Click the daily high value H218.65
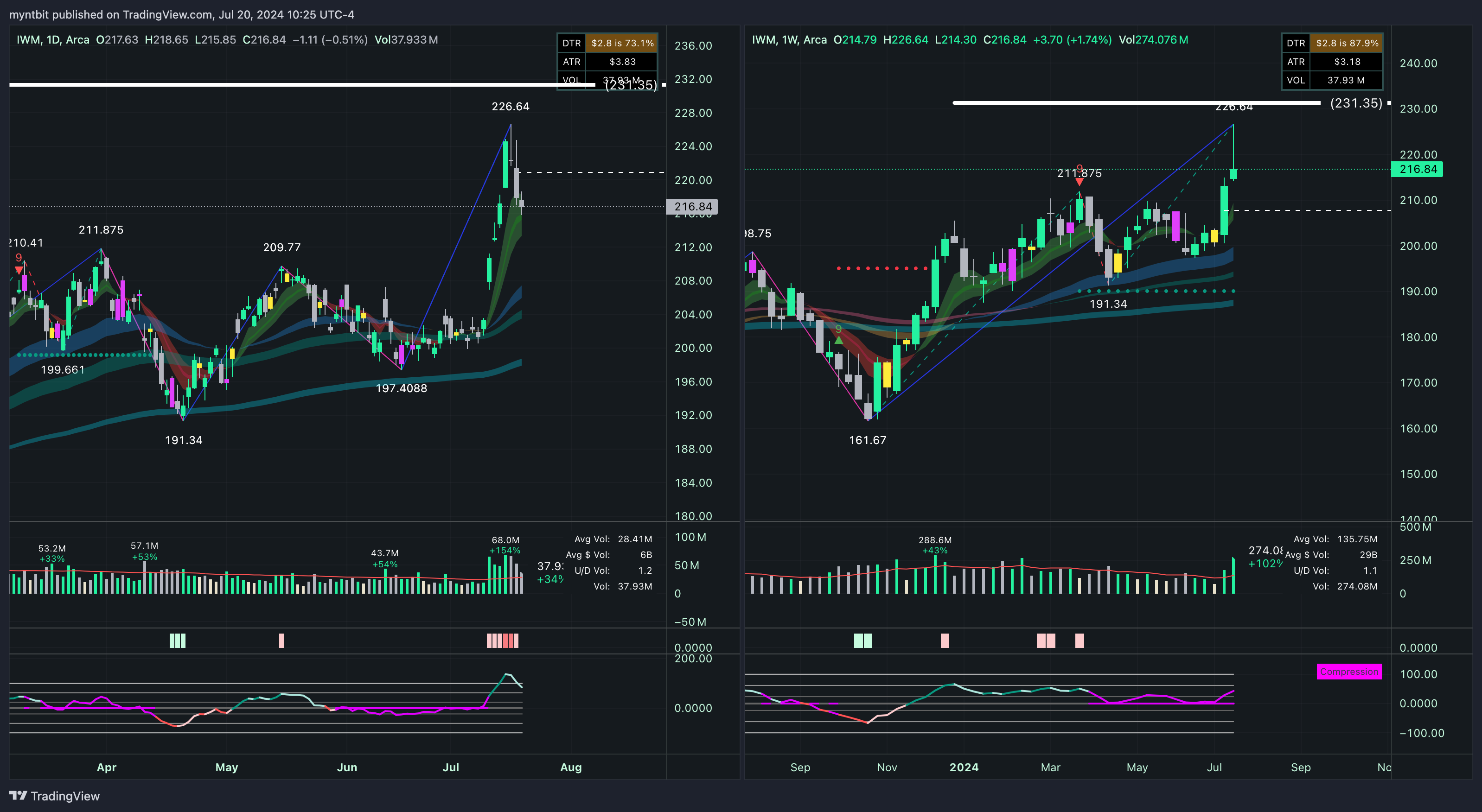Image resolution: width=1482 pixels, height=812 pixels. [166, 40]
